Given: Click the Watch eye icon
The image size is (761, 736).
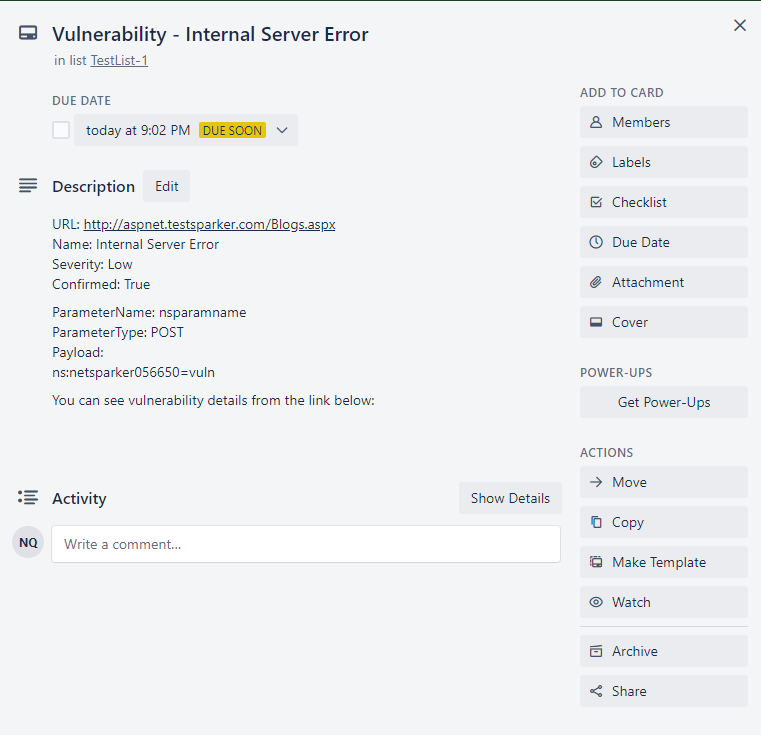Looking at the screenshot, I should [x=596, y=602].
